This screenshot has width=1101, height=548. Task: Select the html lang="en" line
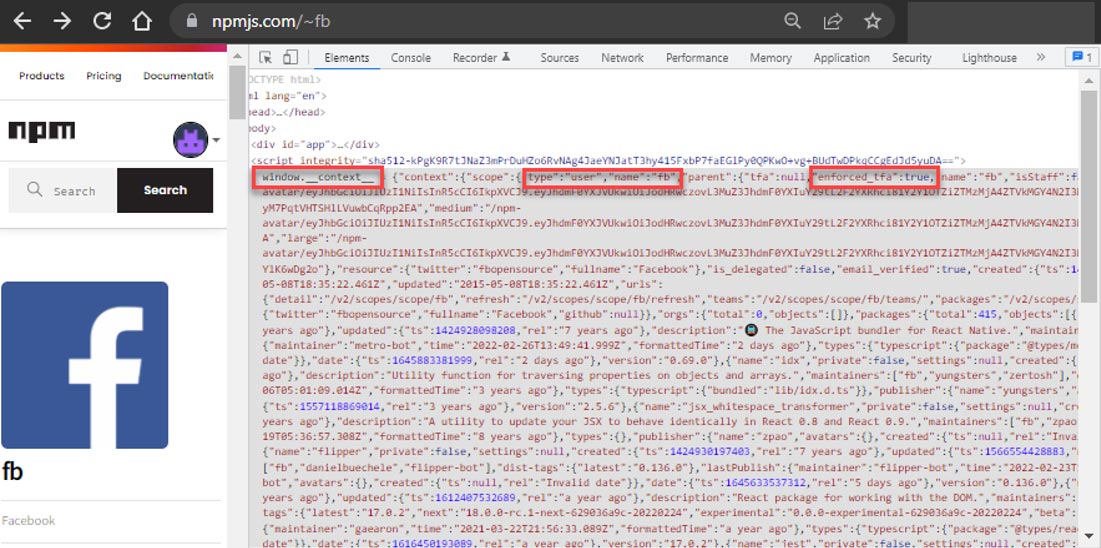coord(286,96)
